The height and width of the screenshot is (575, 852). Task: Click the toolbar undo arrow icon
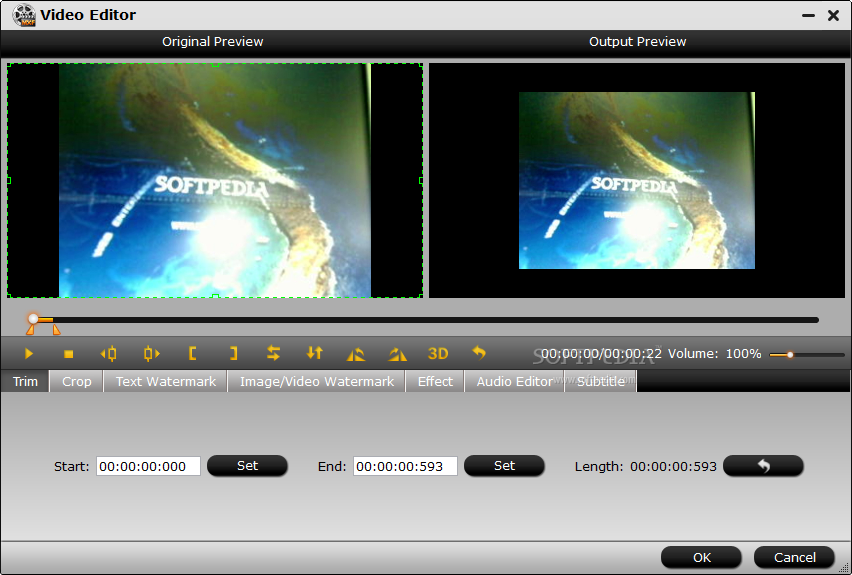479,353
